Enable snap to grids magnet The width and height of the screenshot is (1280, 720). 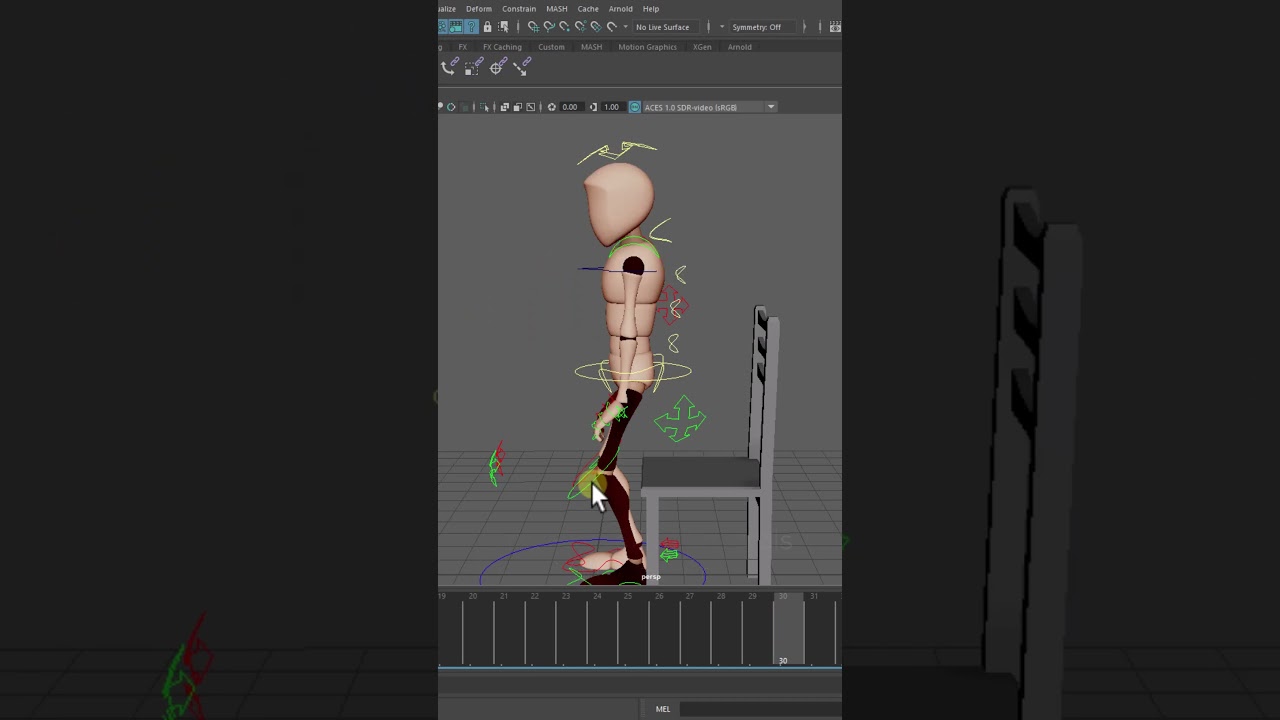533,27
